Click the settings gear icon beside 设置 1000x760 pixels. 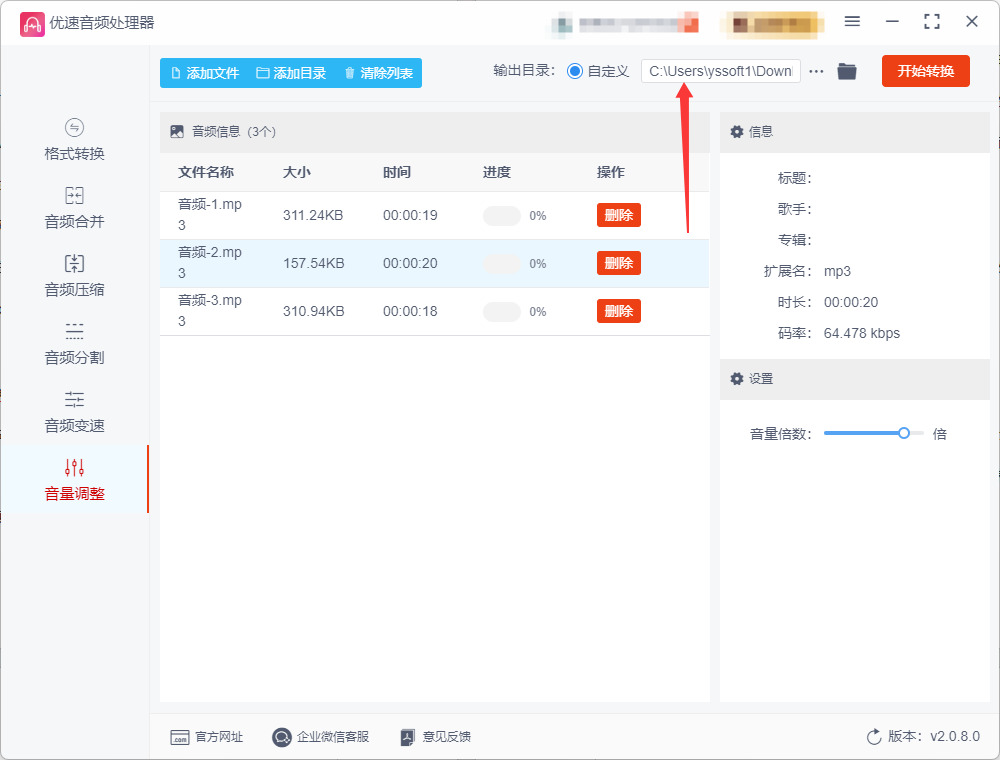pos(737,379)
